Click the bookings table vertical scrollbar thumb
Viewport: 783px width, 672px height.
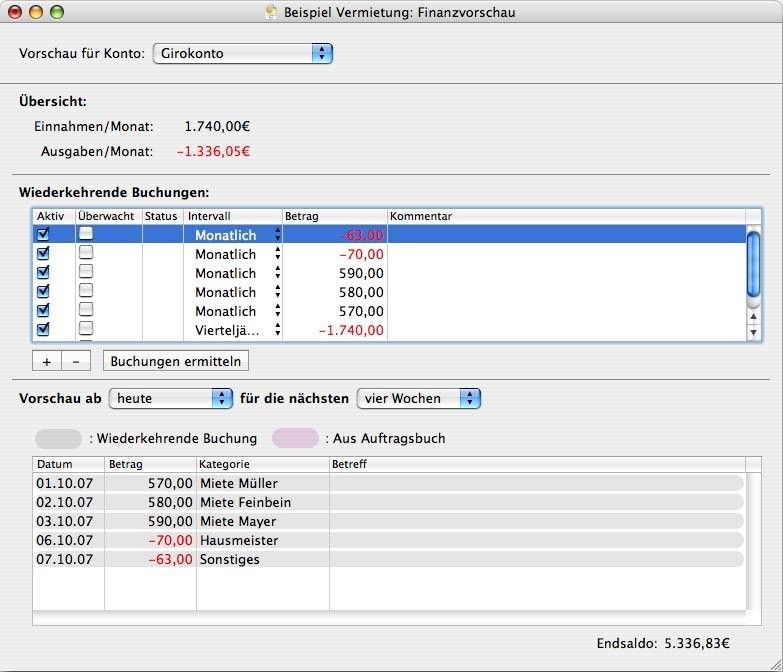754,262
